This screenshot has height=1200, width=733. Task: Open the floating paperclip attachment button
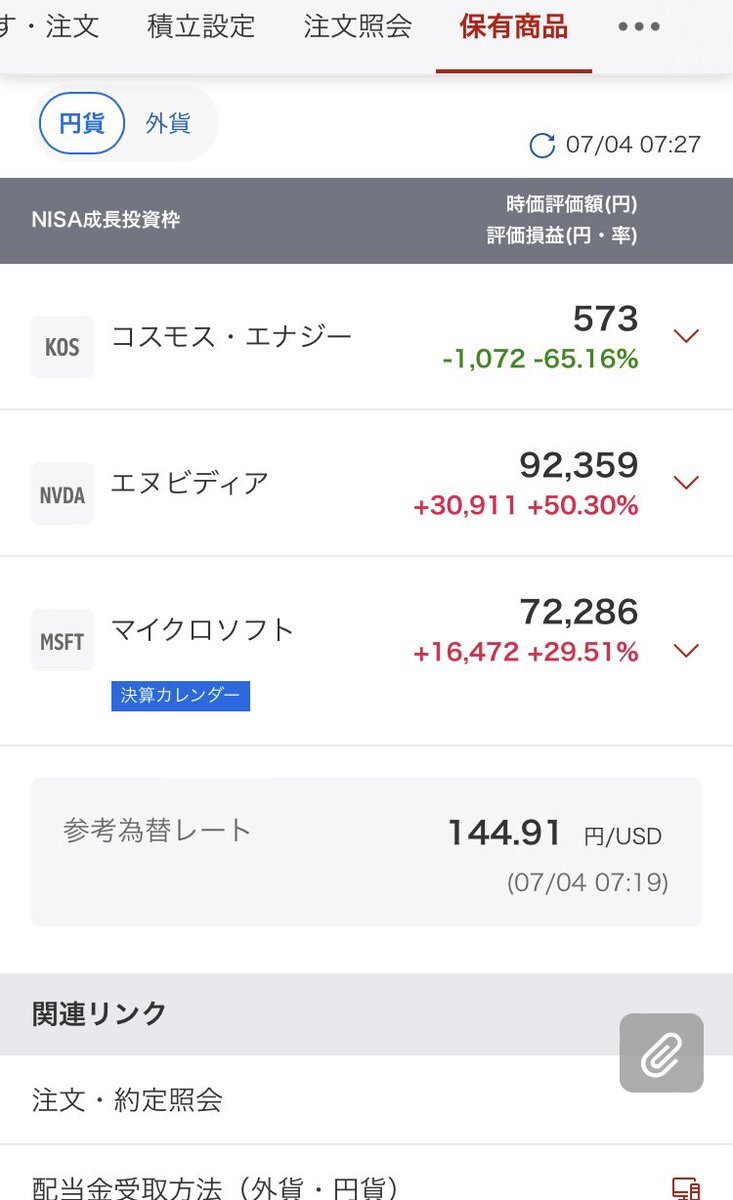click(661, 1053)
